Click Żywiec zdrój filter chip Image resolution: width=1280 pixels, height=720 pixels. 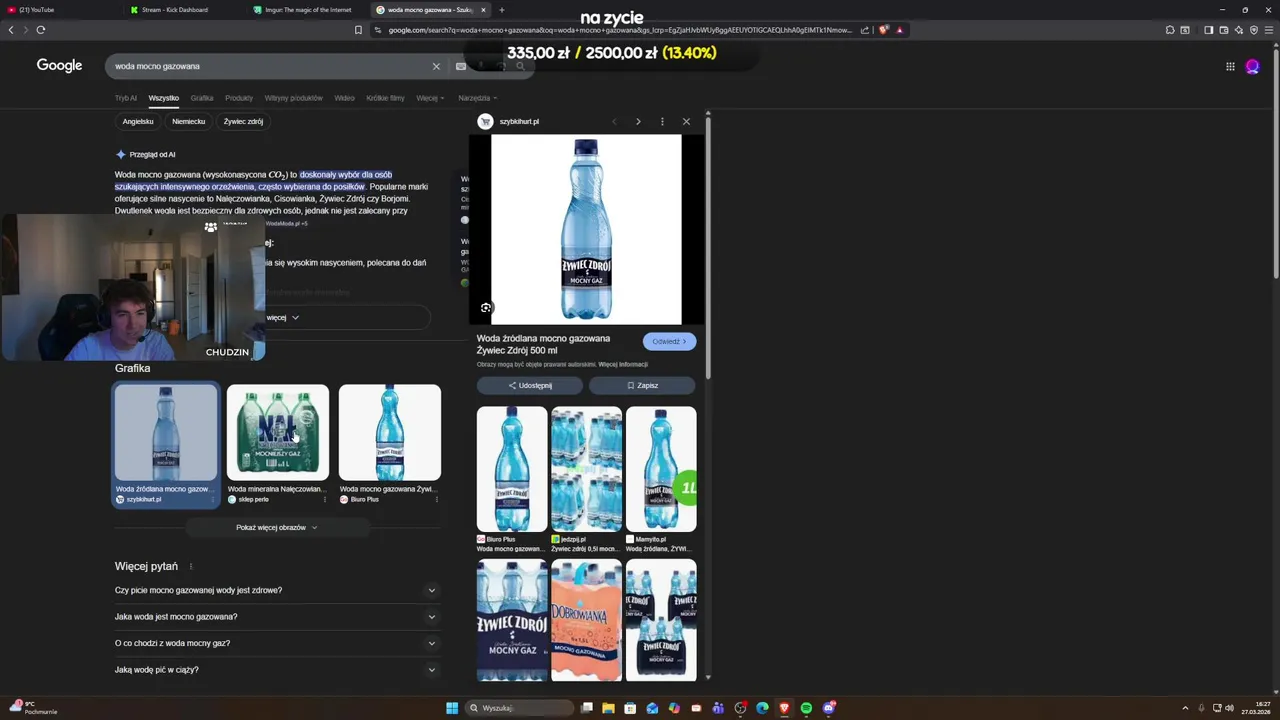coord(243,121)
